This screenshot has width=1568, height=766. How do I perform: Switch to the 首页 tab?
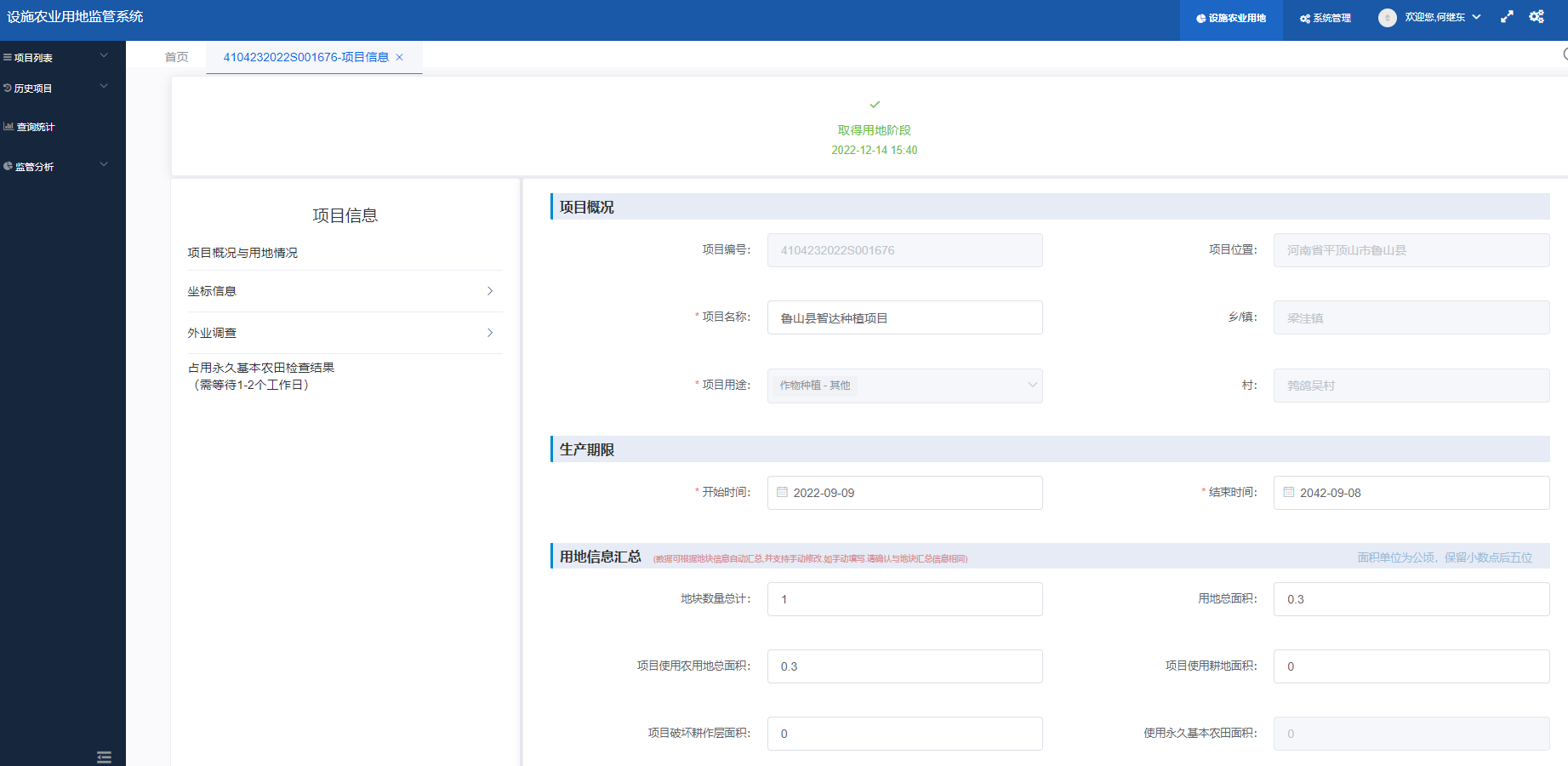(x=176, y=57)
